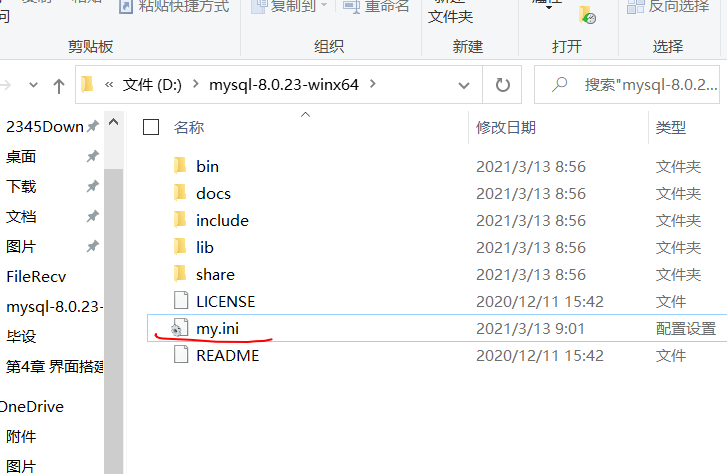Unpin the Desktop quick access item
Screen dimensions: 727x474
[x=92, y=156]
